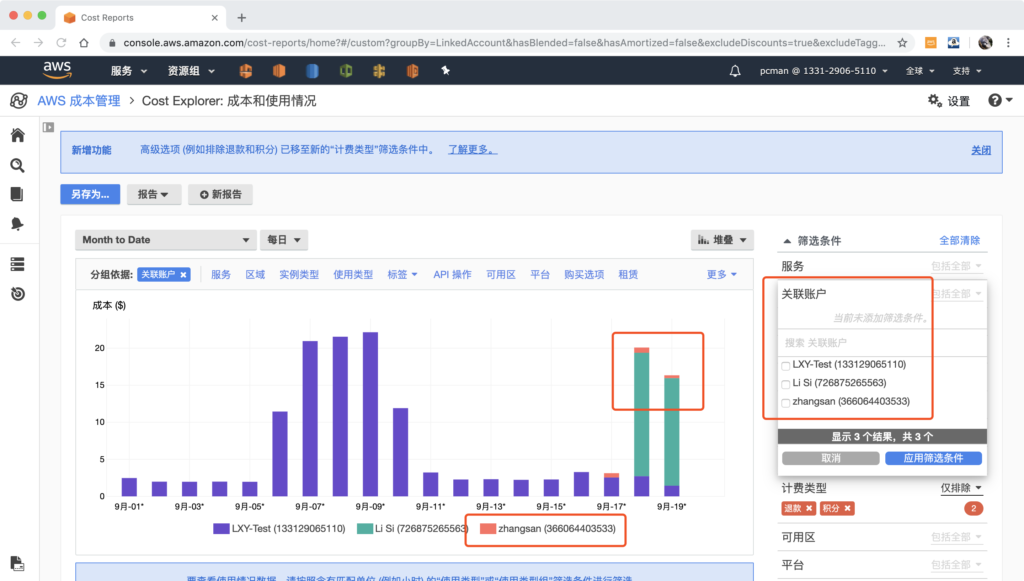The height and width of the screenshot is (581, 1024).
Task: Click the notifications bell icon
Action: [735, 71]
